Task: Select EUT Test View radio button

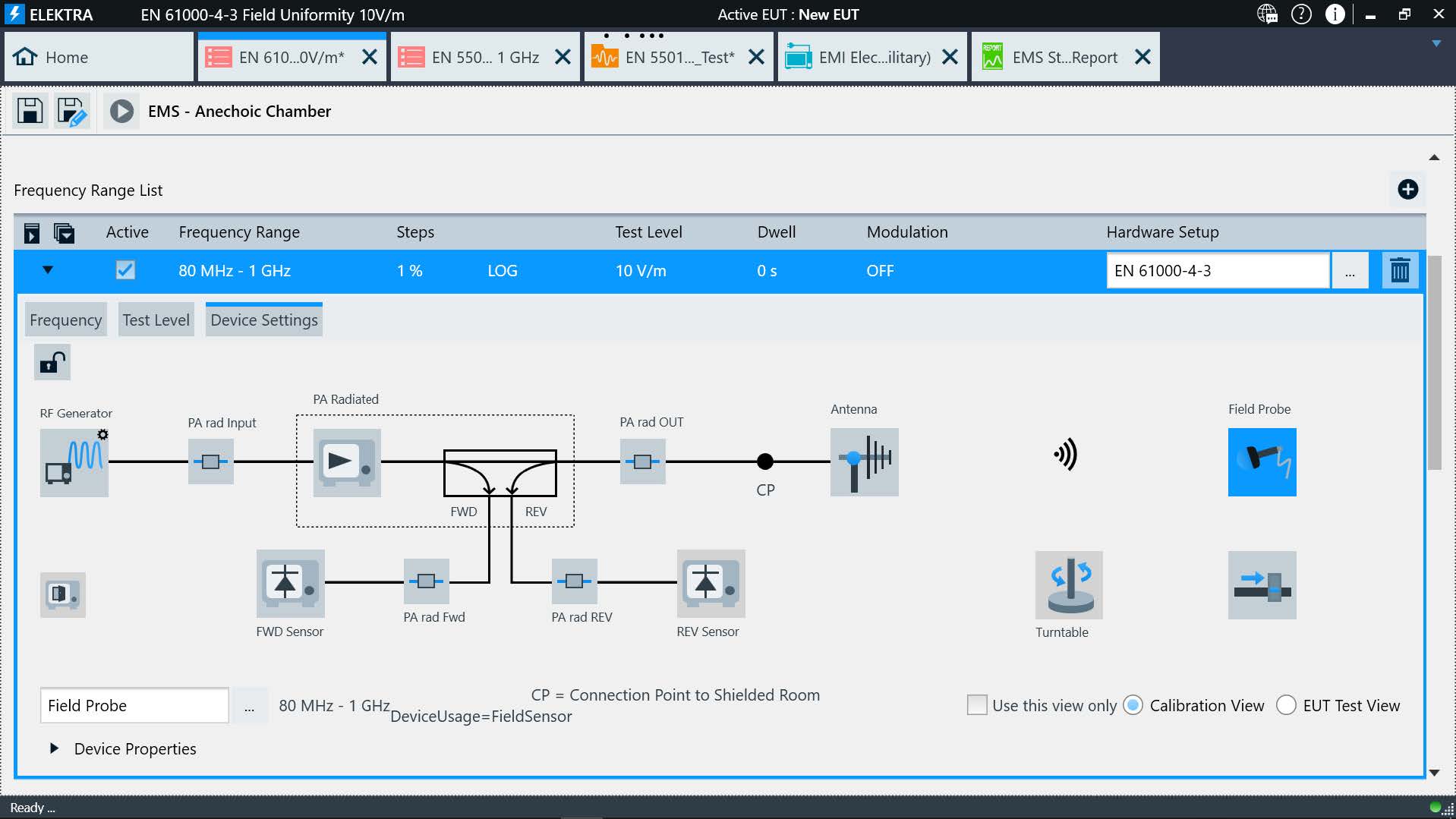Action: point(1286,705)
